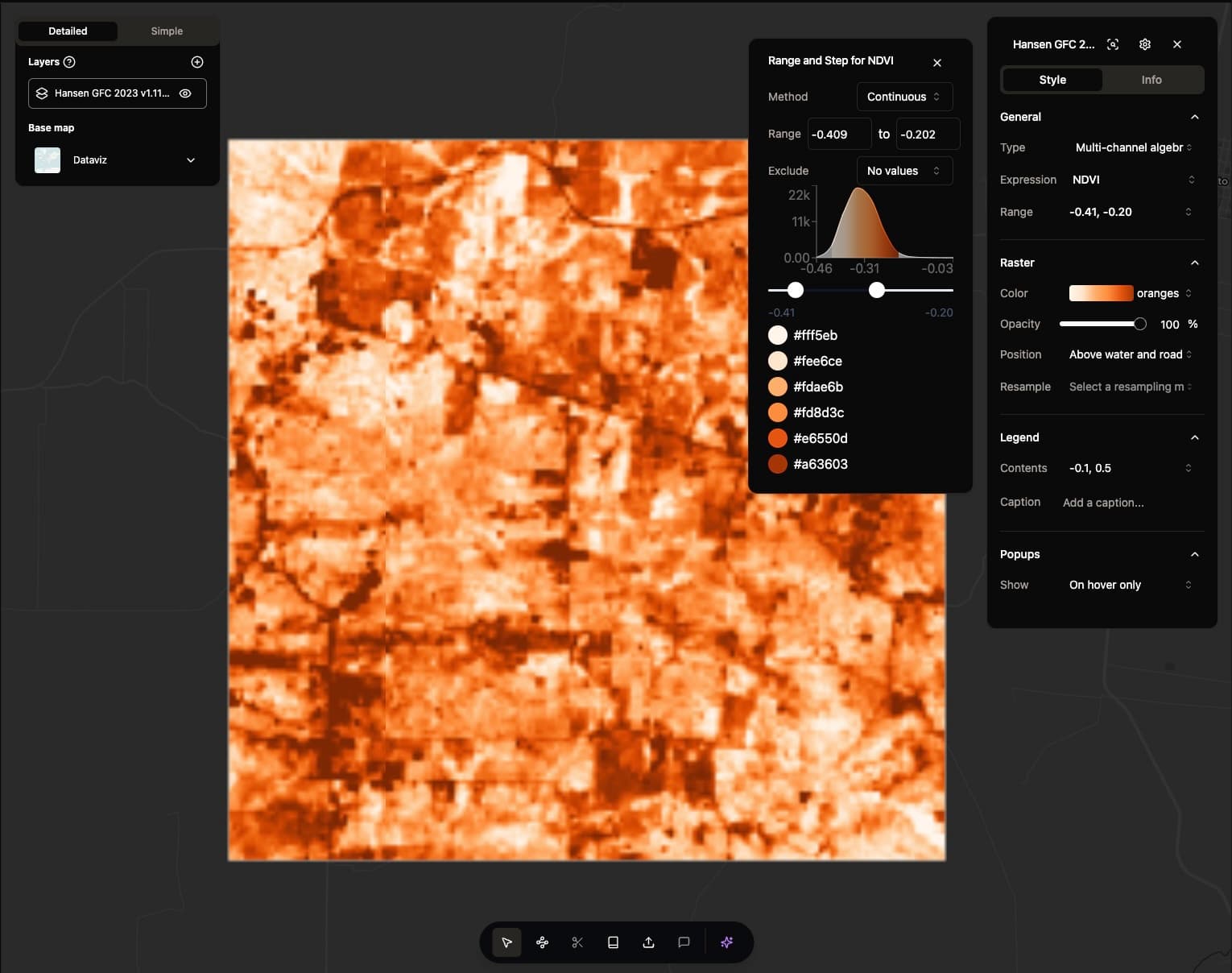The image size is (1232, 973).
Task: Switch to Simple view mode
Action: pyautogui.click(x=167, y=31)
